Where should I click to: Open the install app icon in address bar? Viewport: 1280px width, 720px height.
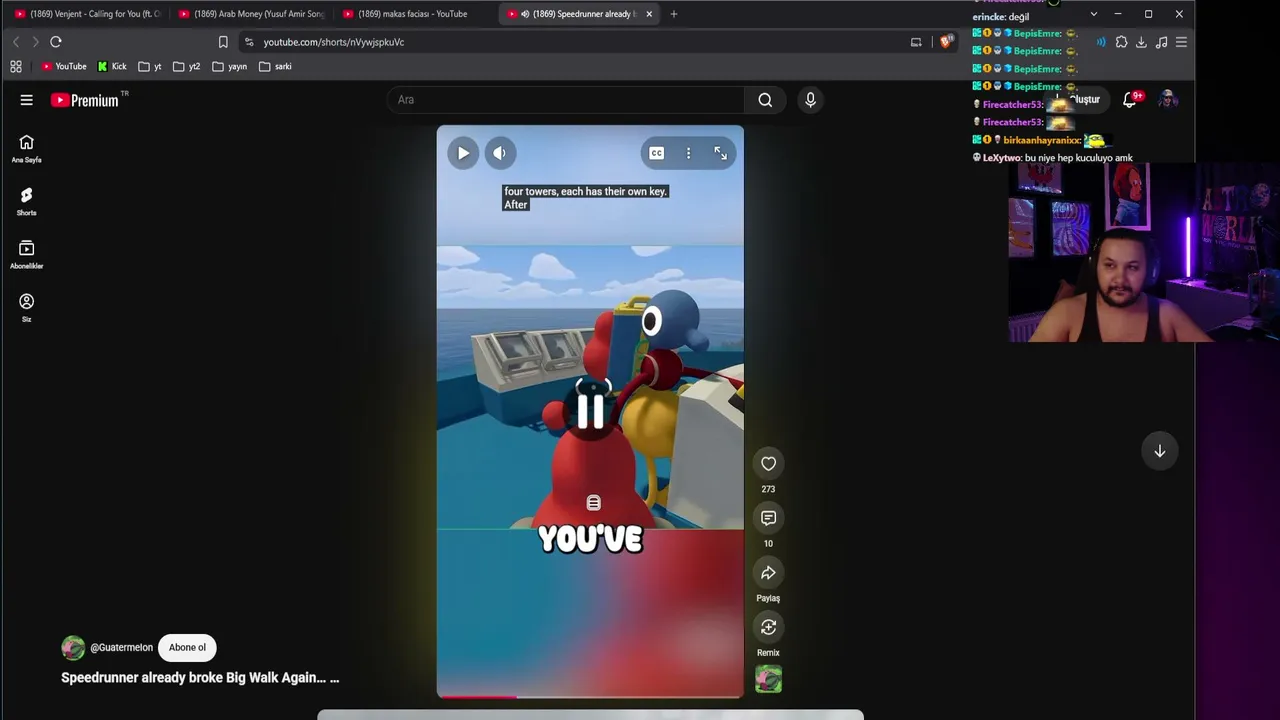click(916, 42)
